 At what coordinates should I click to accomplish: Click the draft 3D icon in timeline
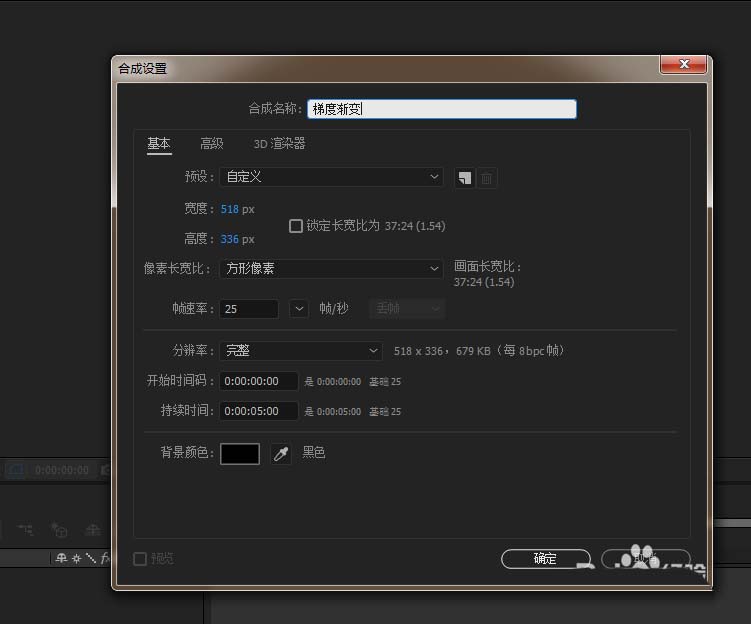(x=59, y=530)
